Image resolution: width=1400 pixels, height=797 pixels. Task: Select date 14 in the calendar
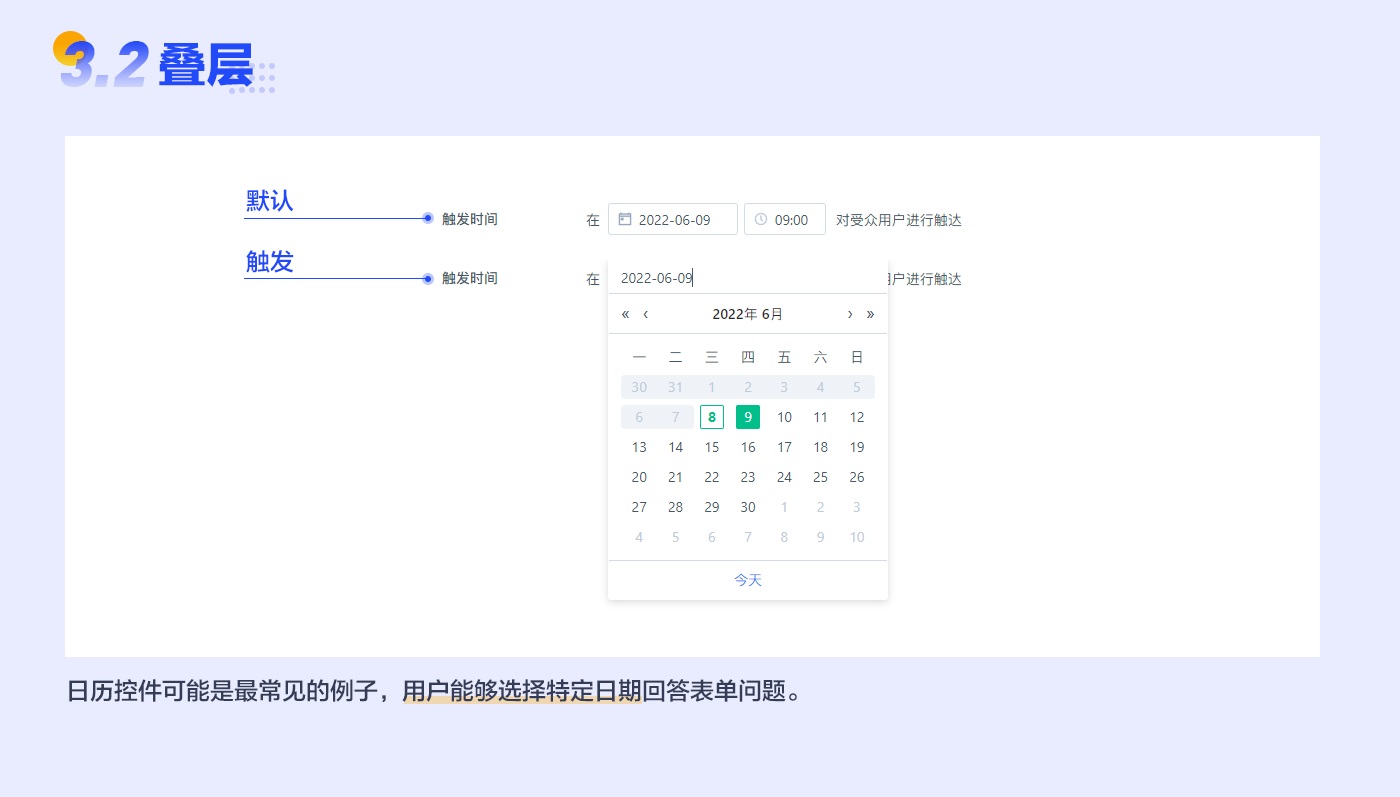click(x=676, y=447)
